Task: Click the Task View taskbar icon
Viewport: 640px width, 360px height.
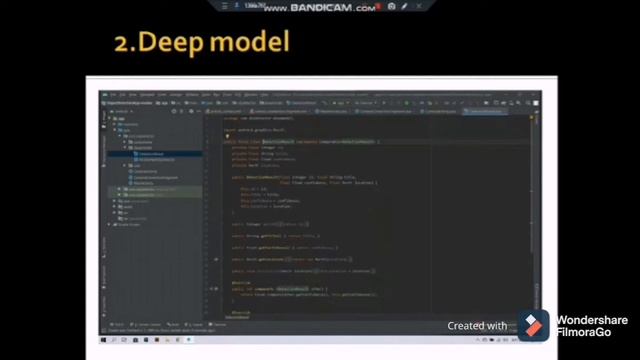Action: point(124,340)
